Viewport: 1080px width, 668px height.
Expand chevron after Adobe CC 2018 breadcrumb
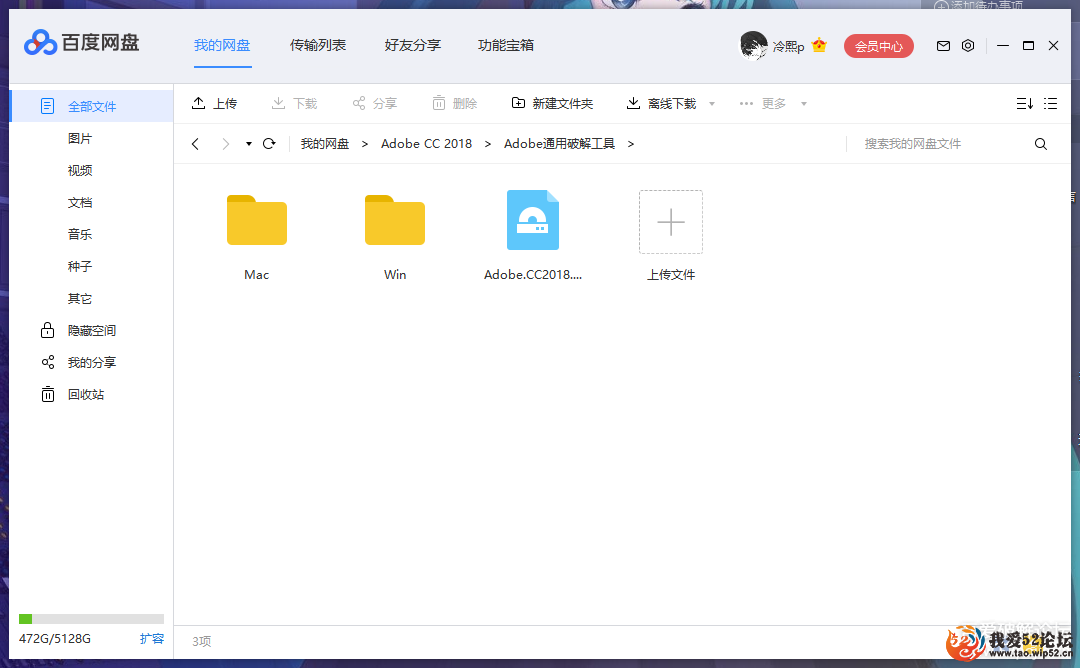click(488, 143)
